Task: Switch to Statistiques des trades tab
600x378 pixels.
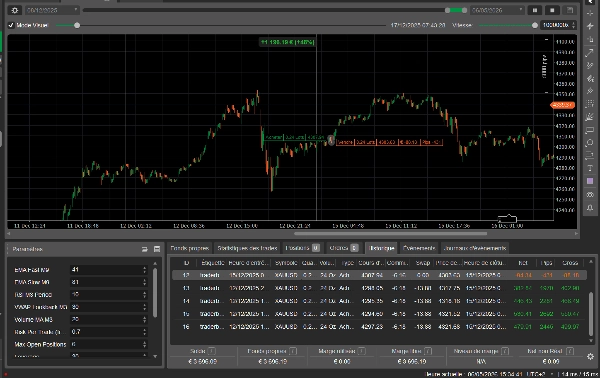Action: click(247, 248)
